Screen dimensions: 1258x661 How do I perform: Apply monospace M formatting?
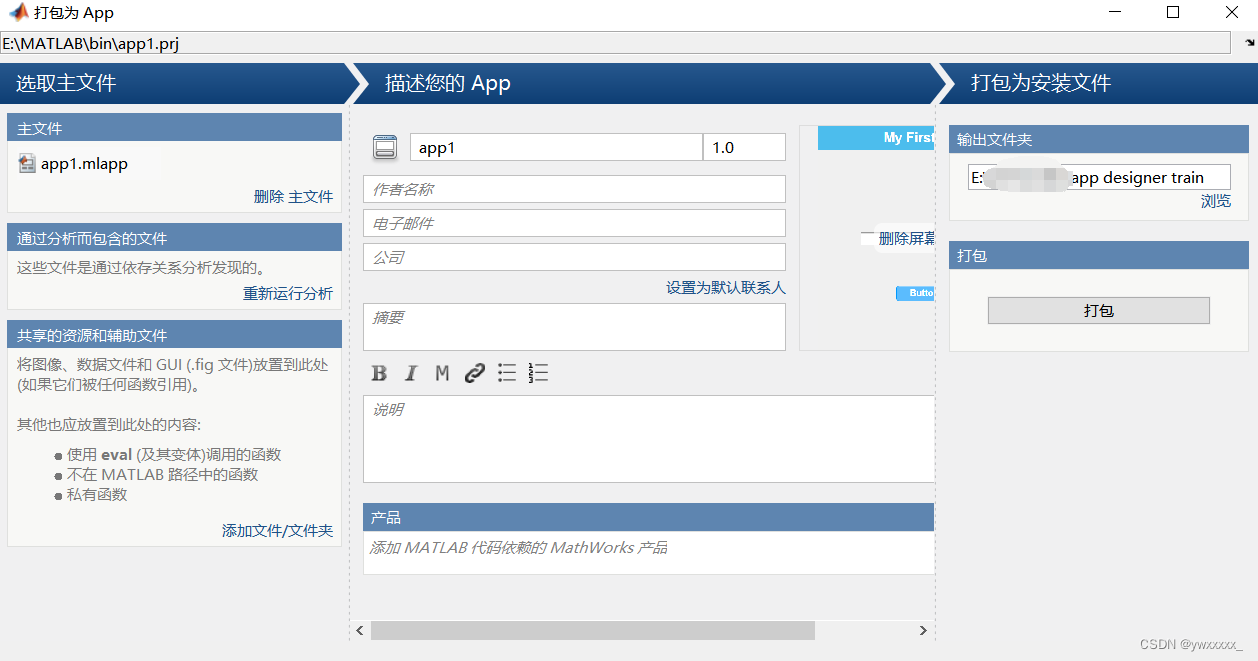(x=442, y=373)
